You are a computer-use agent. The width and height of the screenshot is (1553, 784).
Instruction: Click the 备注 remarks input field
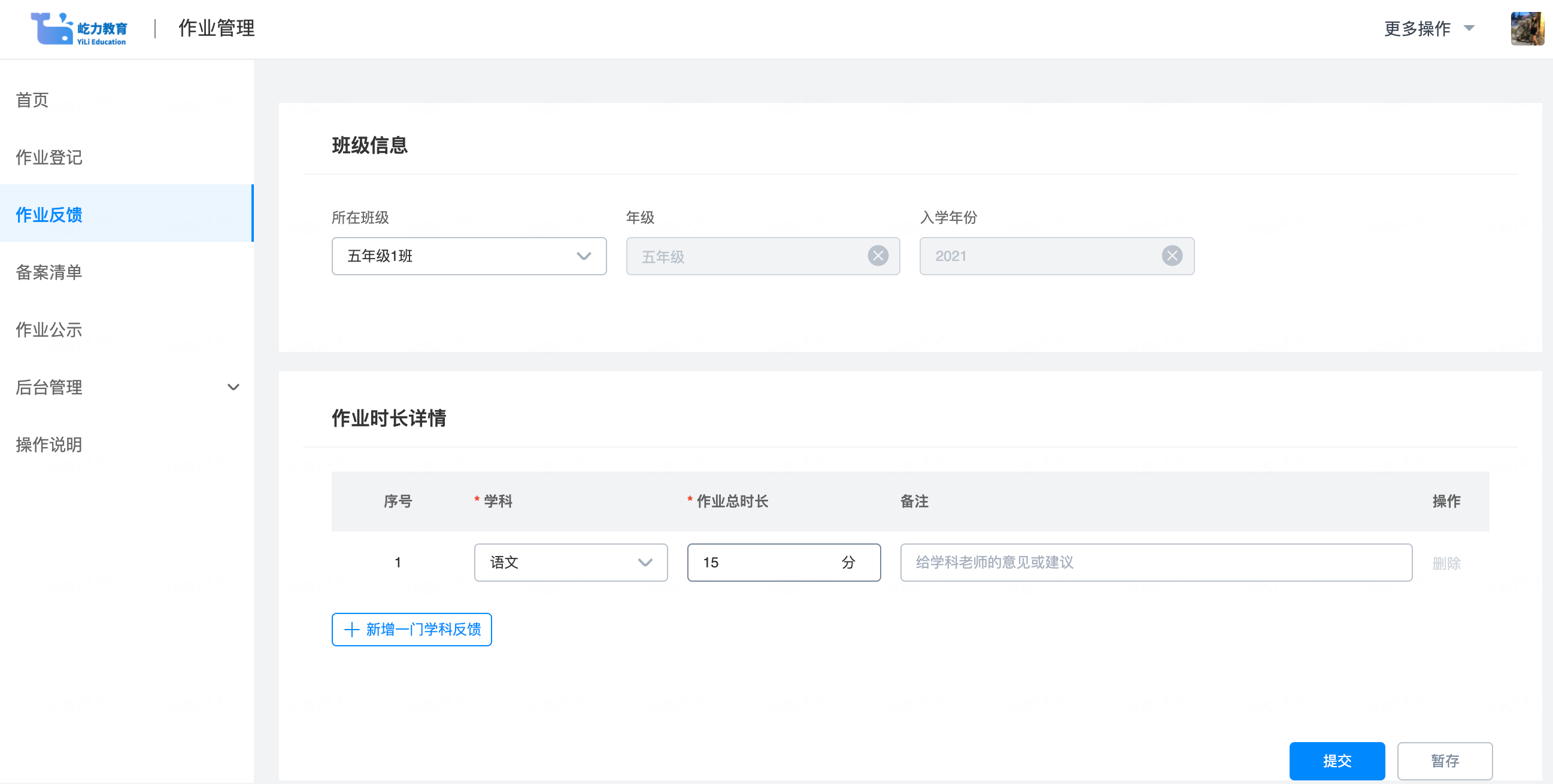1155,562
